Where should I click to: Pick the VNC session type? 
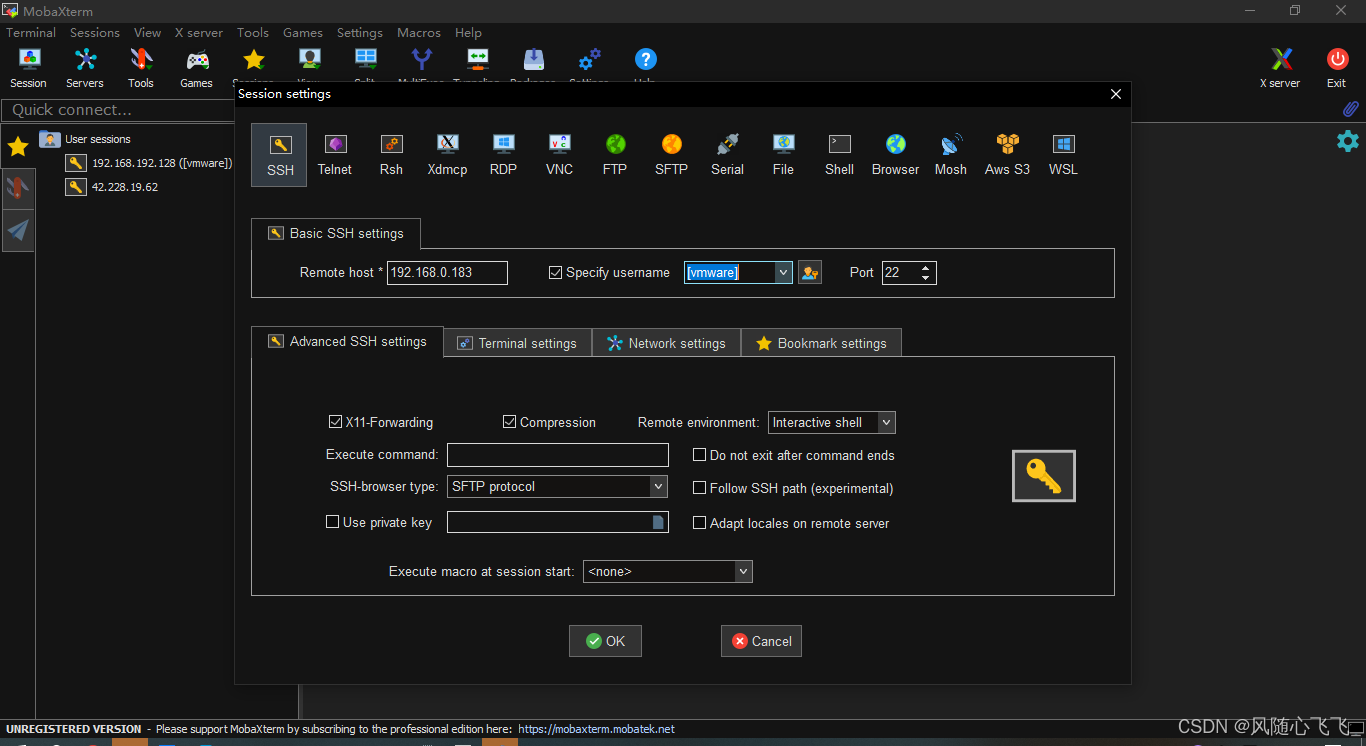click(559, 155)
